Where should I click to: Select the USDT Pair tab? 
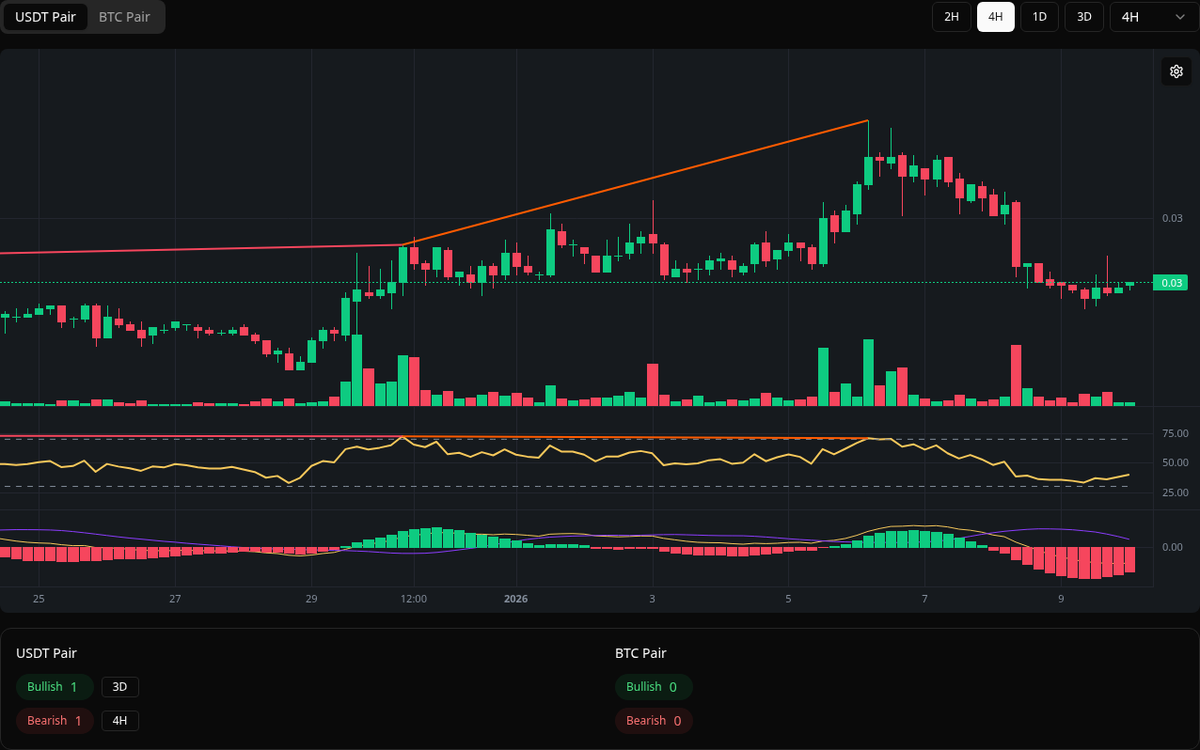point(45,17)
